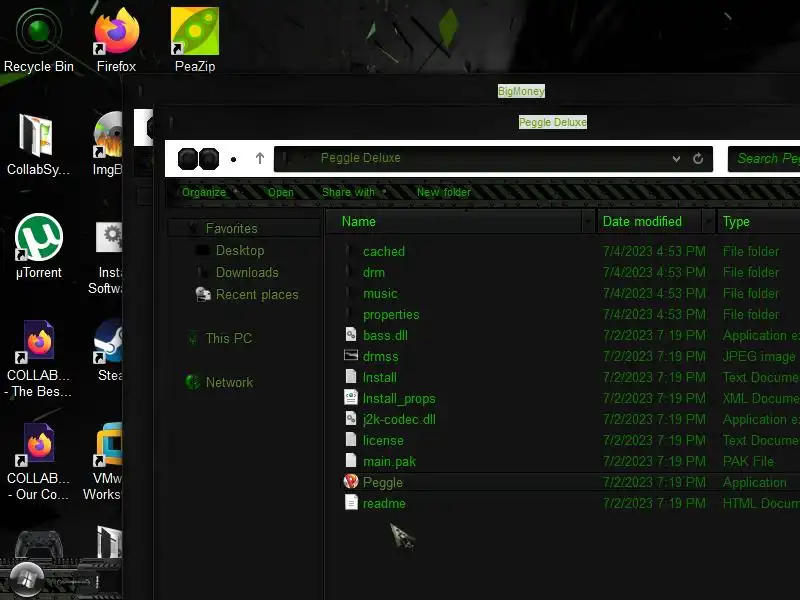
Task: Select the j2k-codec.dll file icon
Action: (351, 418)
